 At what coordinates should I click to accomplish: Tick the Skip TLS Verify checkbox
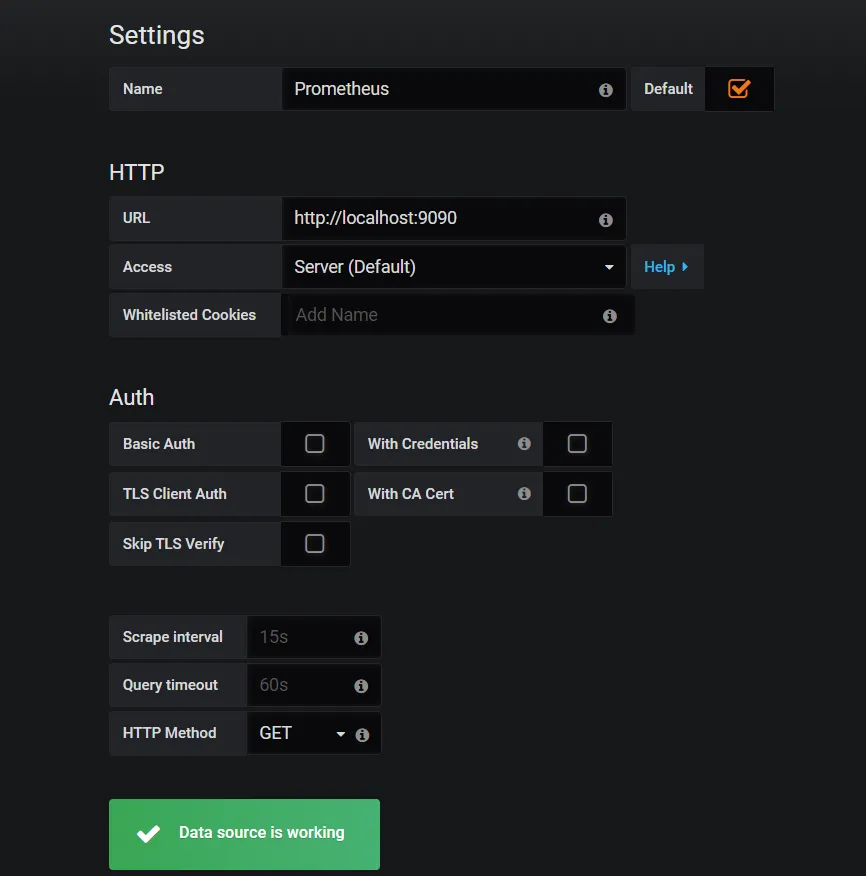[315, 544]
